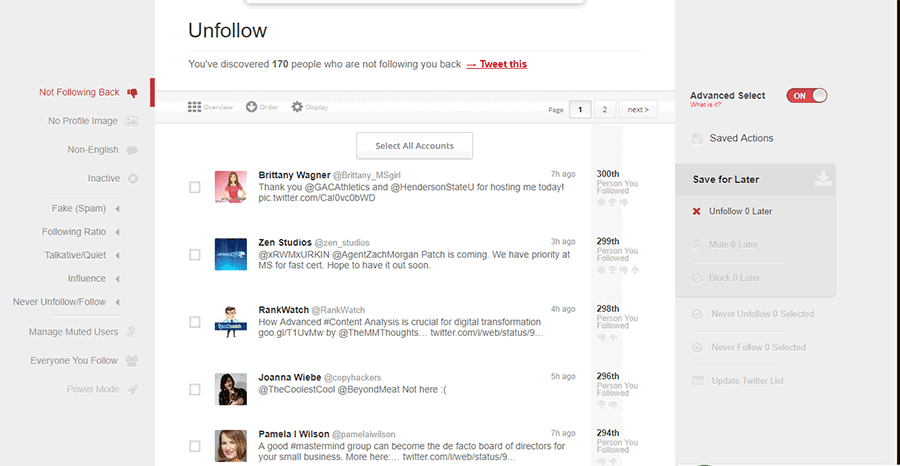This screenshot has width=900, height=466.
Task: Check the box for Brittany Wagner
Action: tap(195, 187)
